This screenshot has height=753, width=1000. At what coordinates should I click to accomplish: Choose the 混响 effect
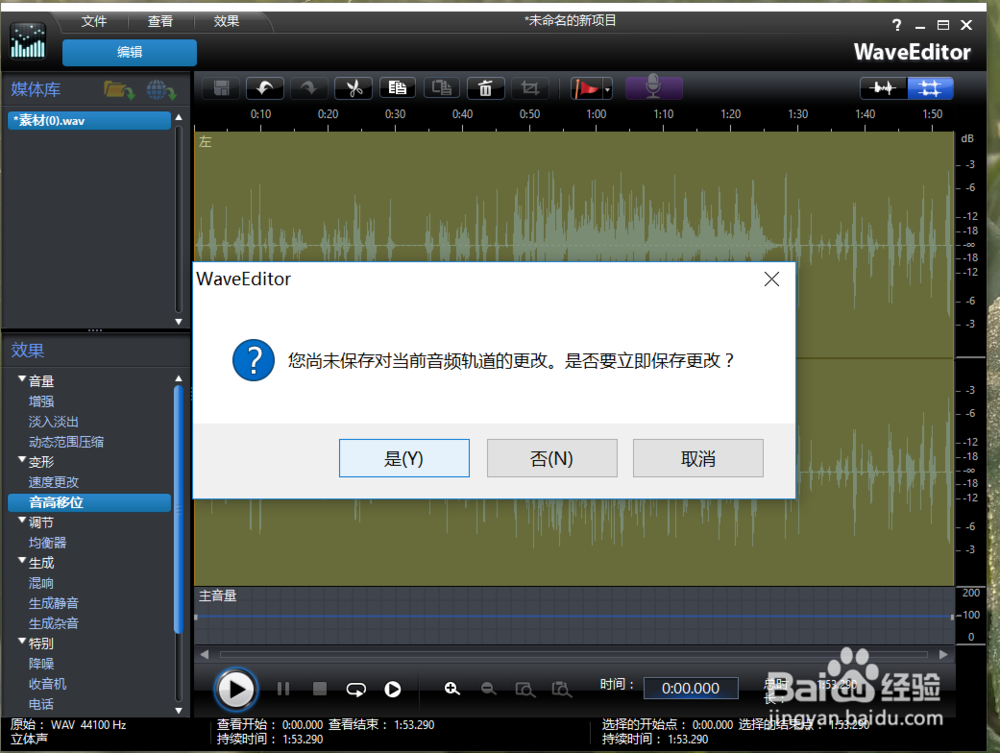tap(41, 583)
